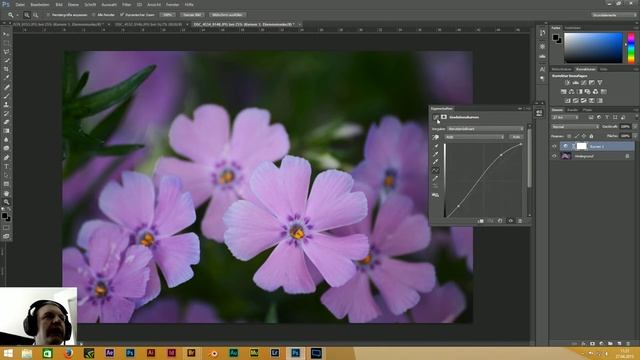This screenshot has height=360, width=640.
Task: Click the Auto button in curves panel
Action: pyautogui.click(x=516, y=137)
